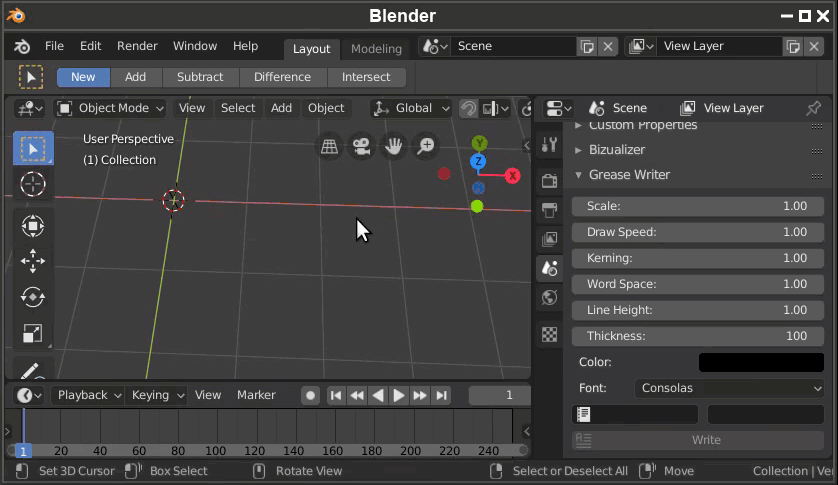This screenshot has width=838, height=485.
Task: Select the 3D Cursor tool
Action: coord(33,184)
